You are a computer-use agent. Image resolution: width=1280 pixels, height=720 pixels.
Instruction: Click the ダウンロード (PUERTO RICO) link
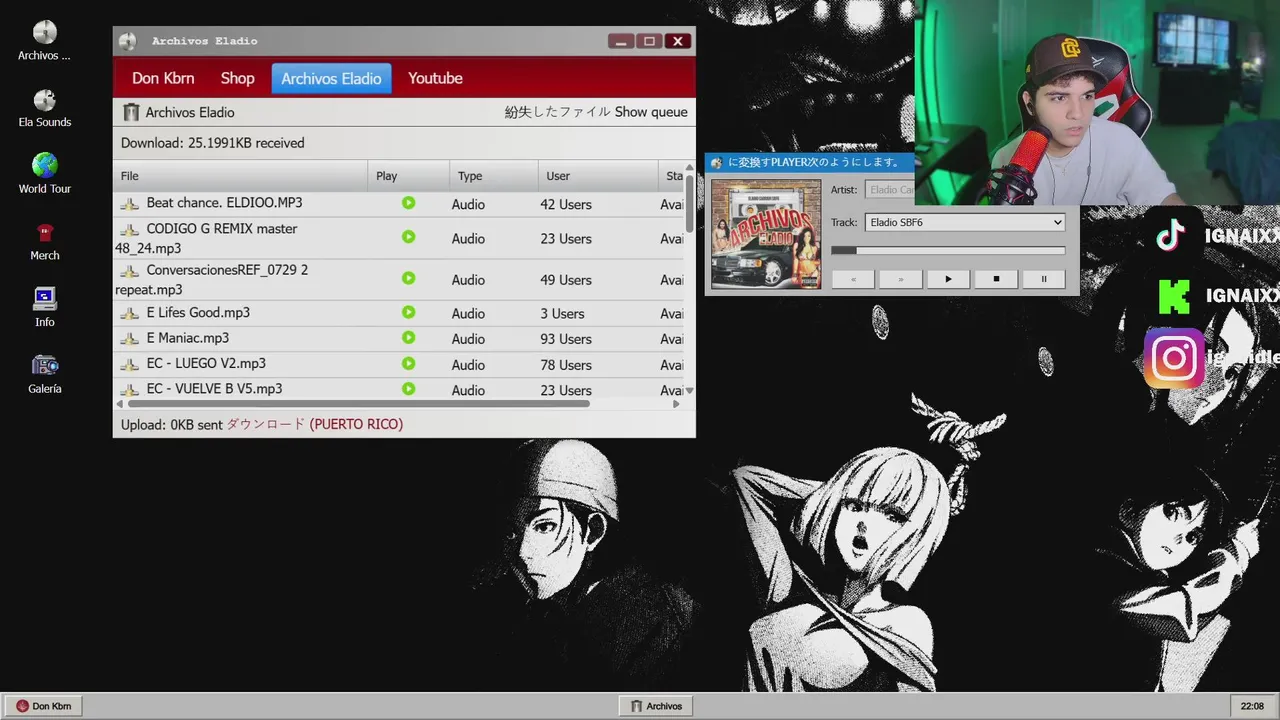coord(314,424)
